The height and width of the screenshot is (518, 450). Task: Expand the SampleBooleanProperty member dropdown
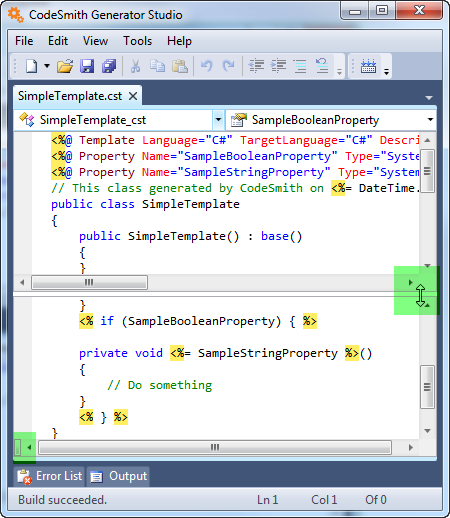[x=430, y=120]
